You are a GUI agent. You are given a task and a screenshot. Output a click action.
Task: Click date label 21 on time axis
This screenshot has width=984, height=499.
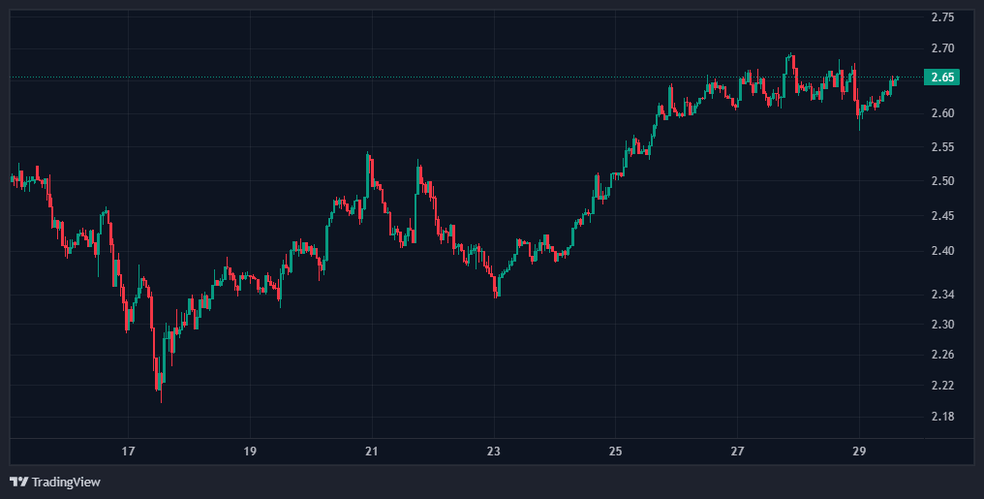click(372, 451)
